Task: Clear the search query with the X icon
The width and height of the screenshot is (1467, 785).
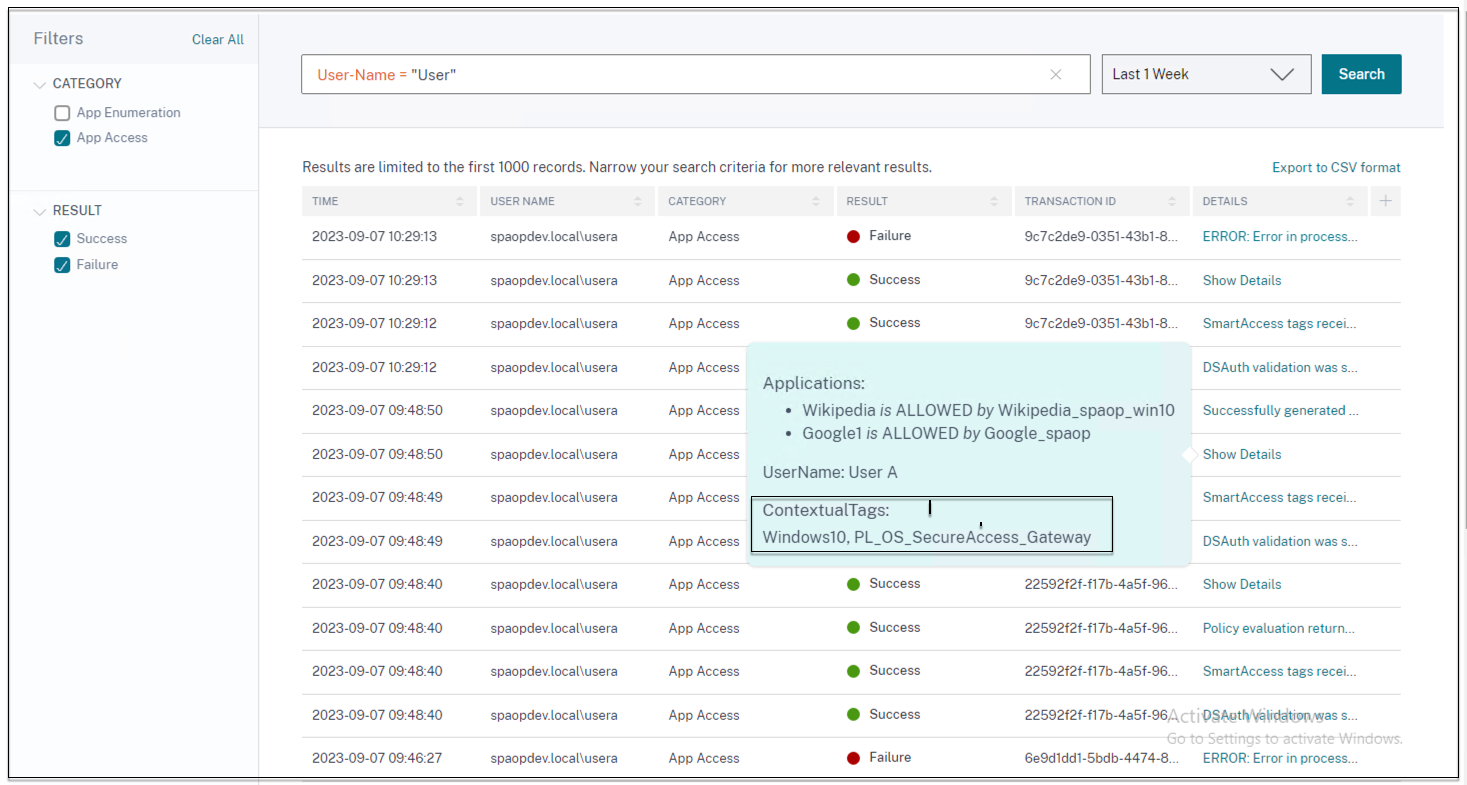Action: pyautogui.click(x=1055, y=75)
